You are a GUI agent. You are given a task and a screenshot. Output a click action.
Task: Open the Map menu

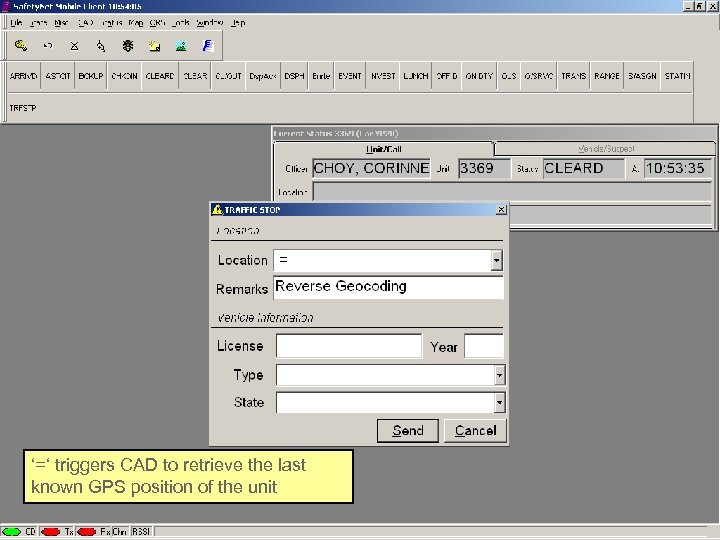(136, 22)
